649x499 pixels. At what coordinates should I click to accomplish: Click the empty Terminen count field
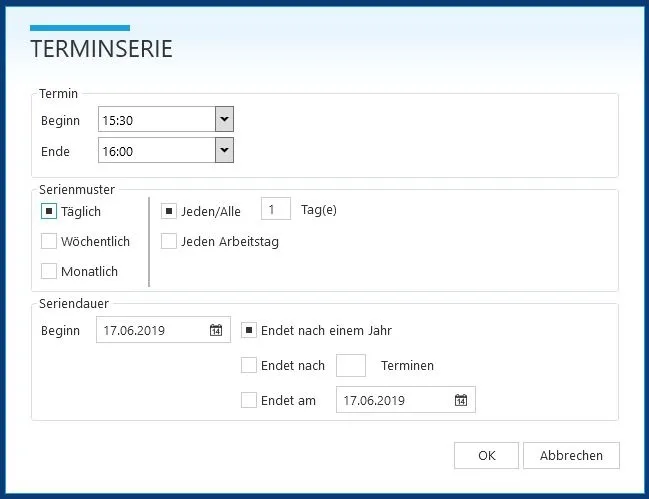coord(351,365)
